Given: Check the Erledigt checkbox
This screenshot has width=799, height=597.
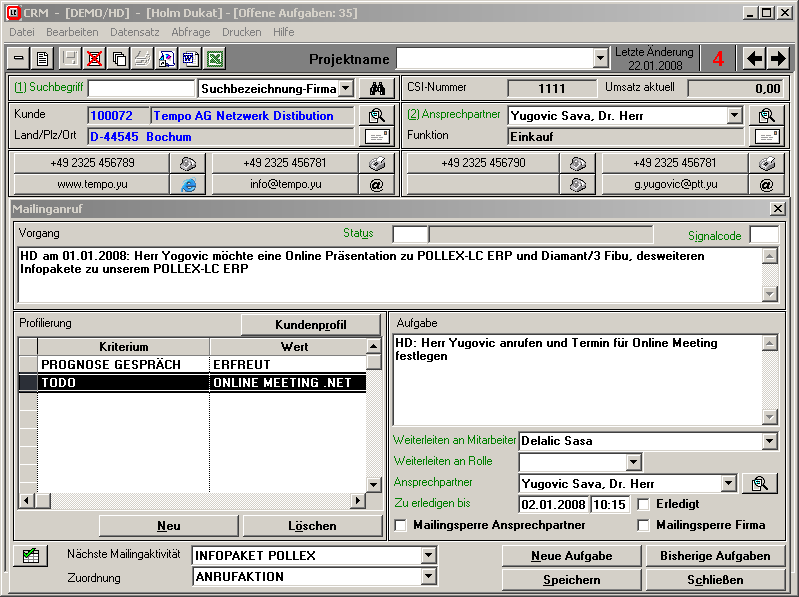Looking at the screenshot, I should click(644, 504).
